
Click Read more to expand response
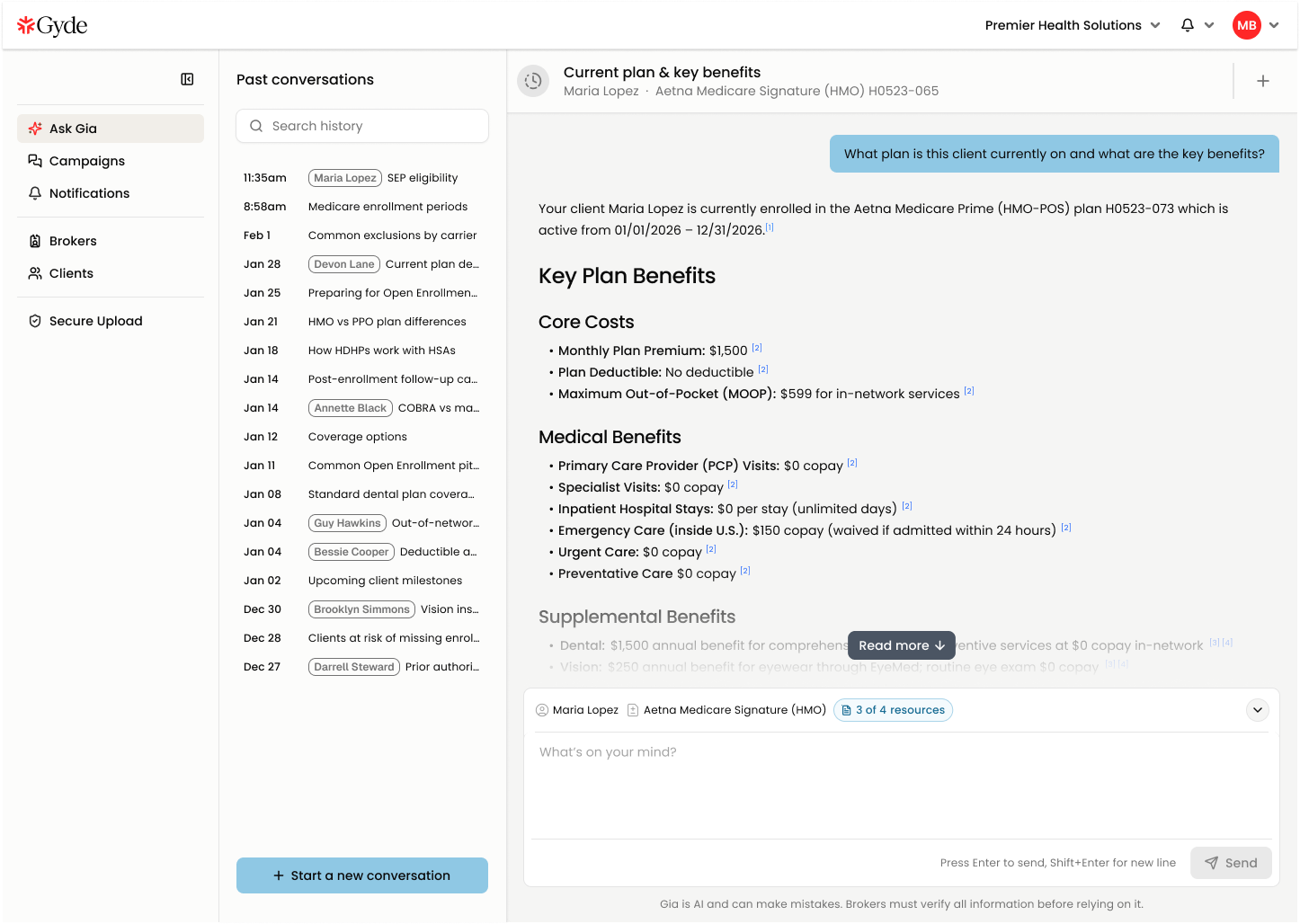tap(902, 645)
